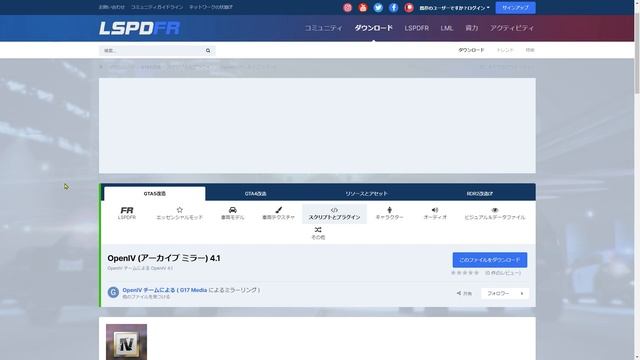Click the five-star rating display
The width and height of the screenshot is (640, 360).
pos(465,273)
